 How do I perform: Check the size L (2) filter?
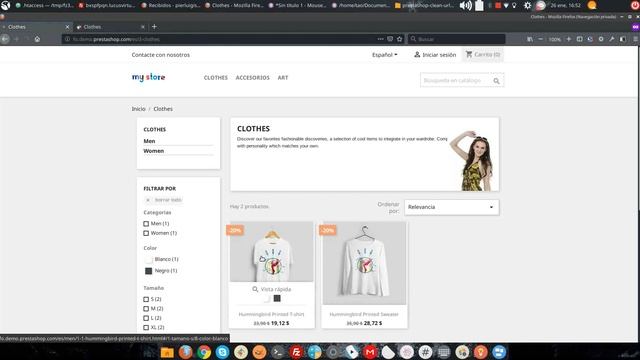pyautogui.click(x=146, y=318)
